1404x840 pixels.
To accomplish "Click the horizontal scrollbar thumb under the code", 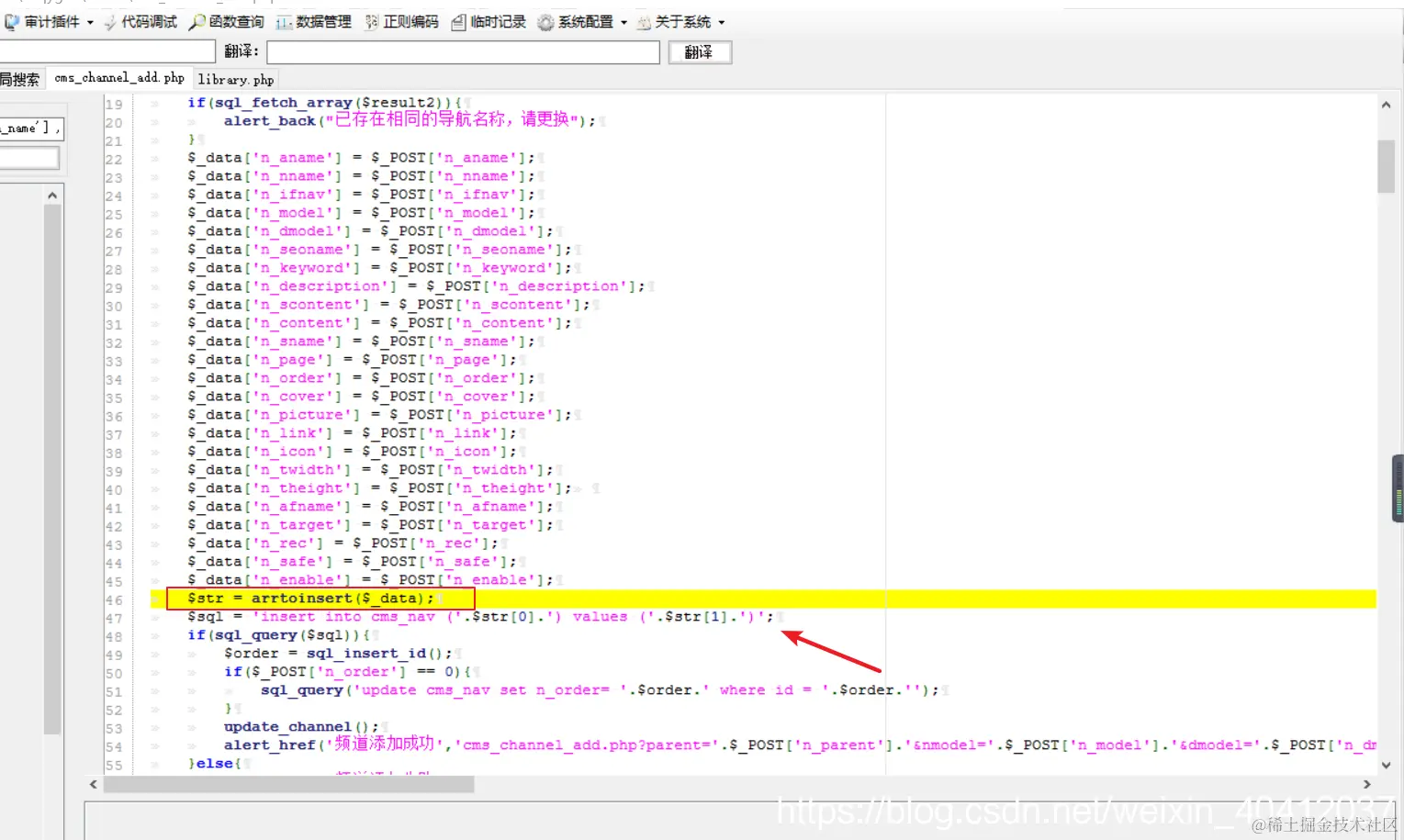I will [x=288, y=784].
